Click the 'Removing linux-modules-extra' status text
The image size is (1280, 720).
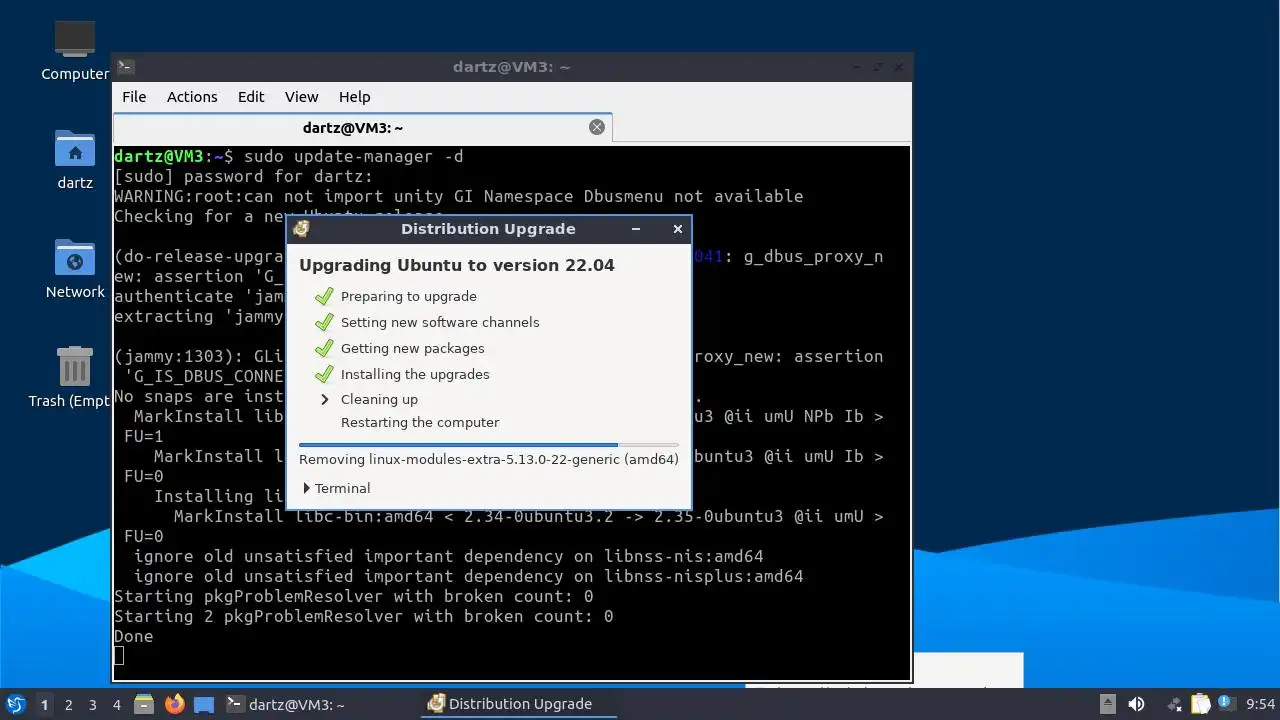click(489, 459)
